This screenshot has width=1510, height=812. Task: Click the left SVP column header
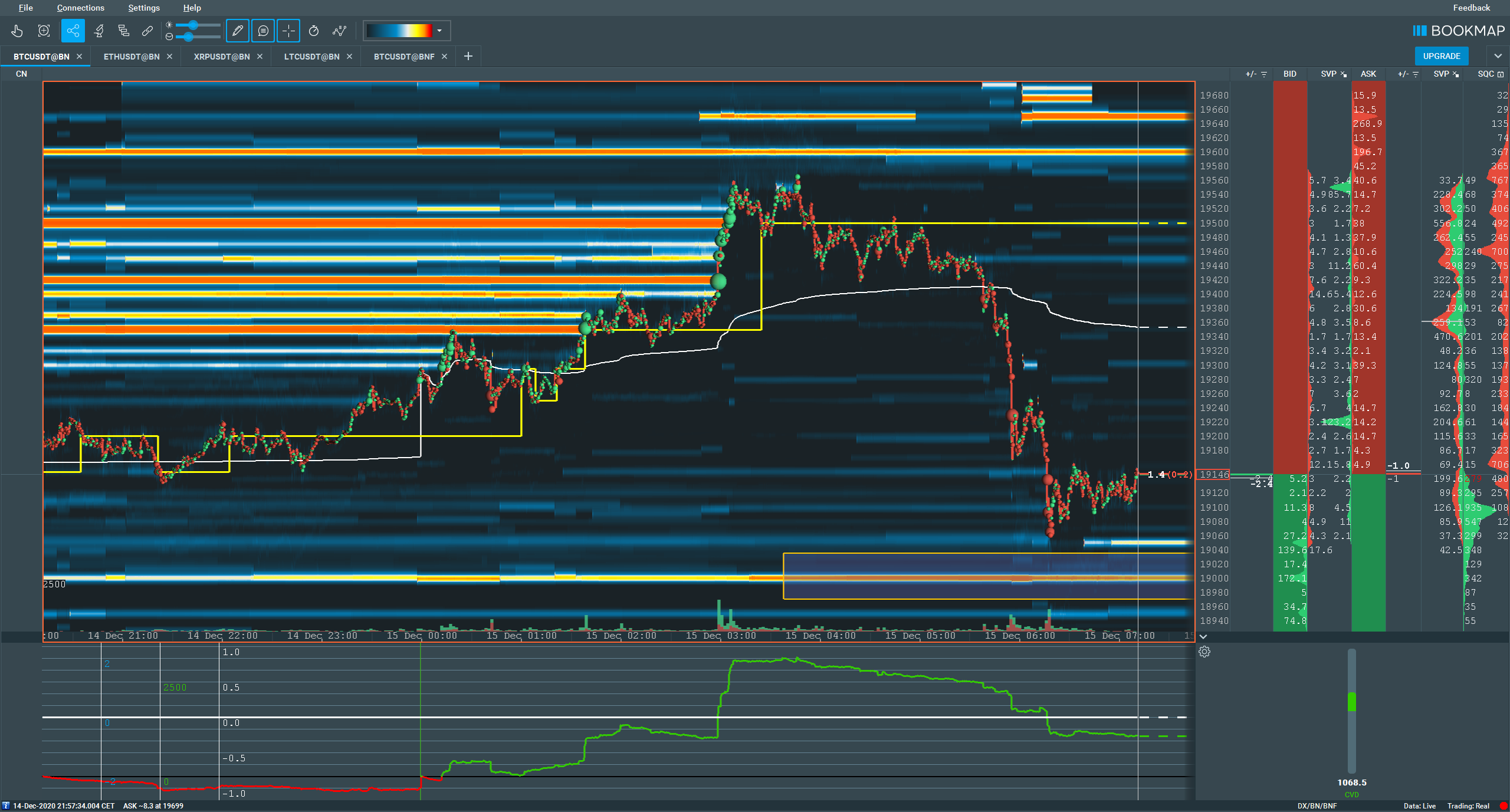click(x=1328, y=74)
